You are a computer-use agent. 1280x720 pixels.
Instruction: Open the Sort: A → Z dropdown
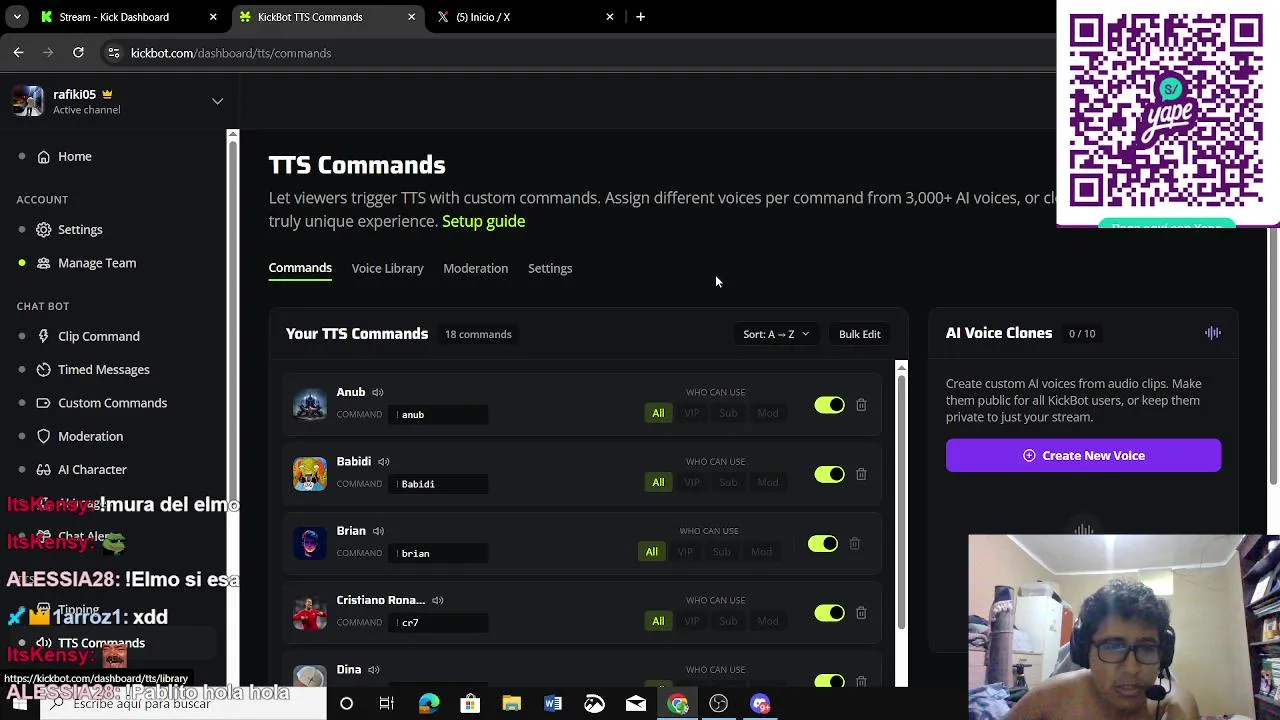(x=776, y=334)
